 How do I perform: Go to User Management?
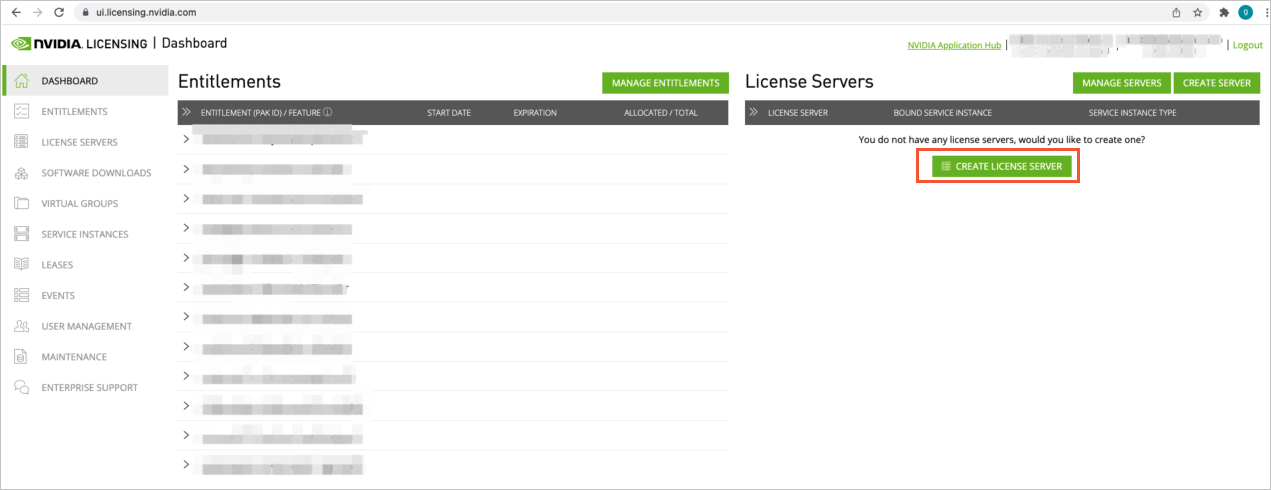86,326
